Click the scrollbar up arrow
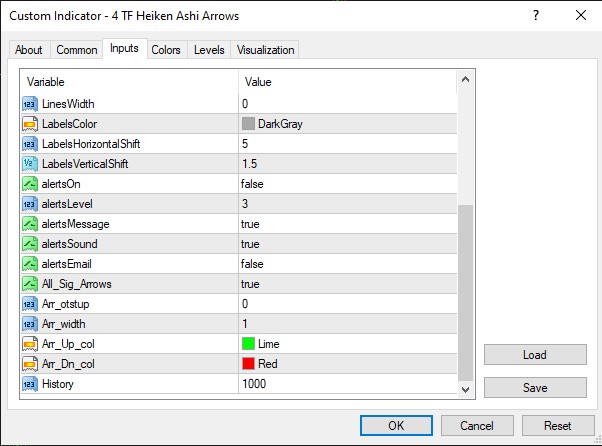 click(465, 77)
